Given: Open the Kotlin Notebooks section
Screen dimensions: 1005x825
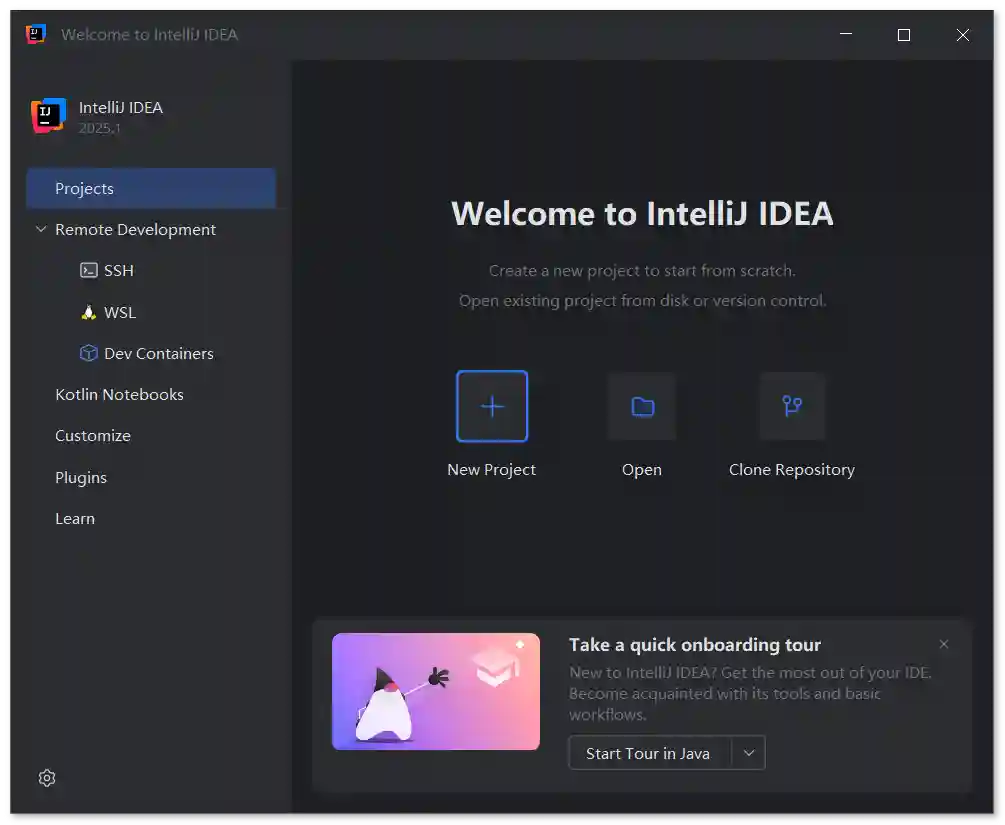Looking at the screenshot, I should (x=119, y=395).
